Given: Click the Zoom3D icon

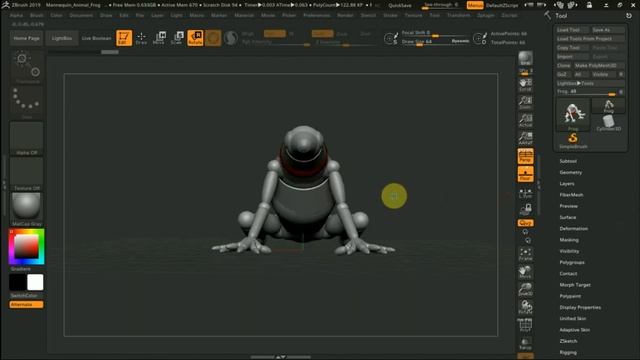Looking at the screenshot, I should point(525,289).
